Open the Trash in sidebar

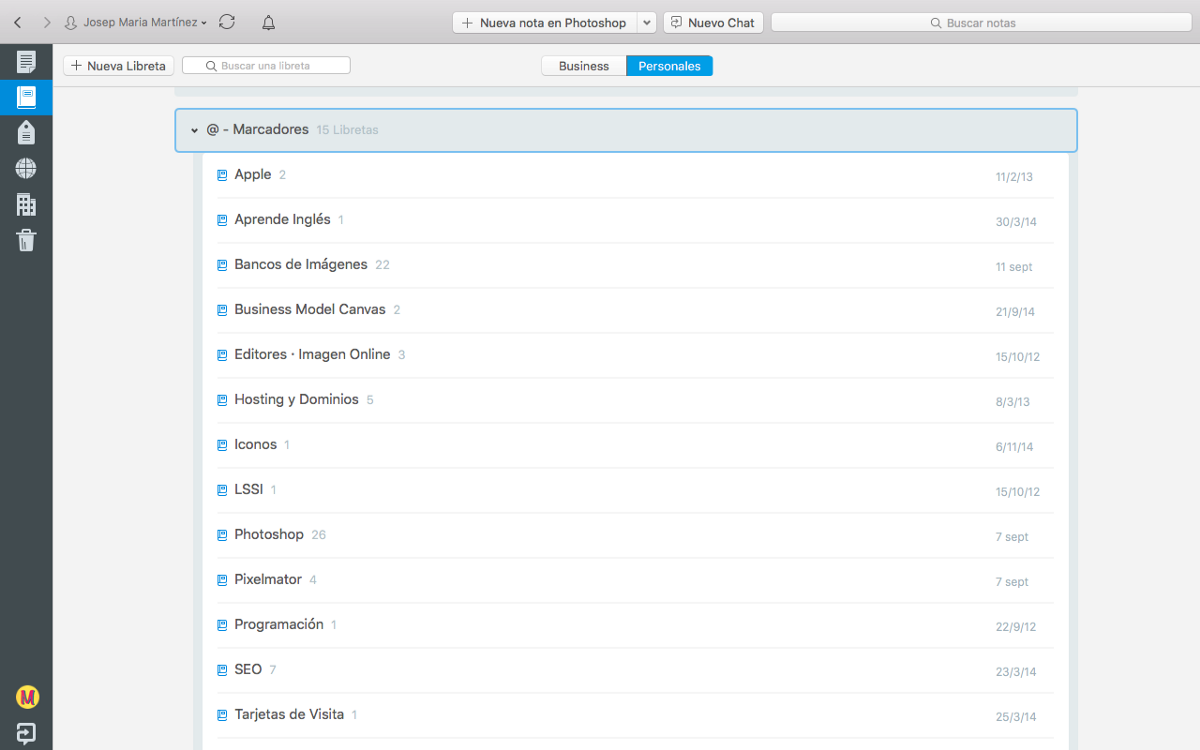tap(26, 240)
